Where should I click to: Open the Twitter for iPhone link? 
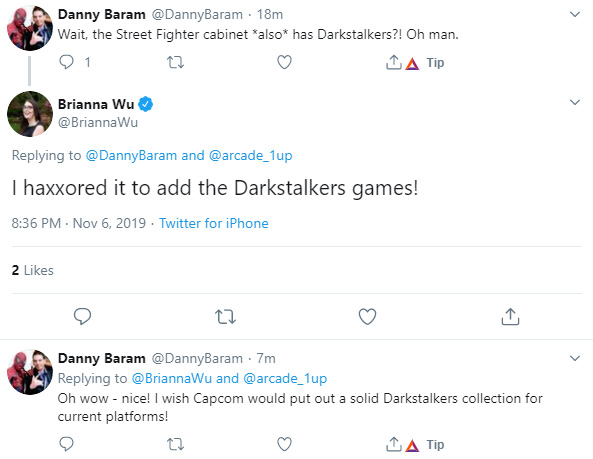point(214,223)
